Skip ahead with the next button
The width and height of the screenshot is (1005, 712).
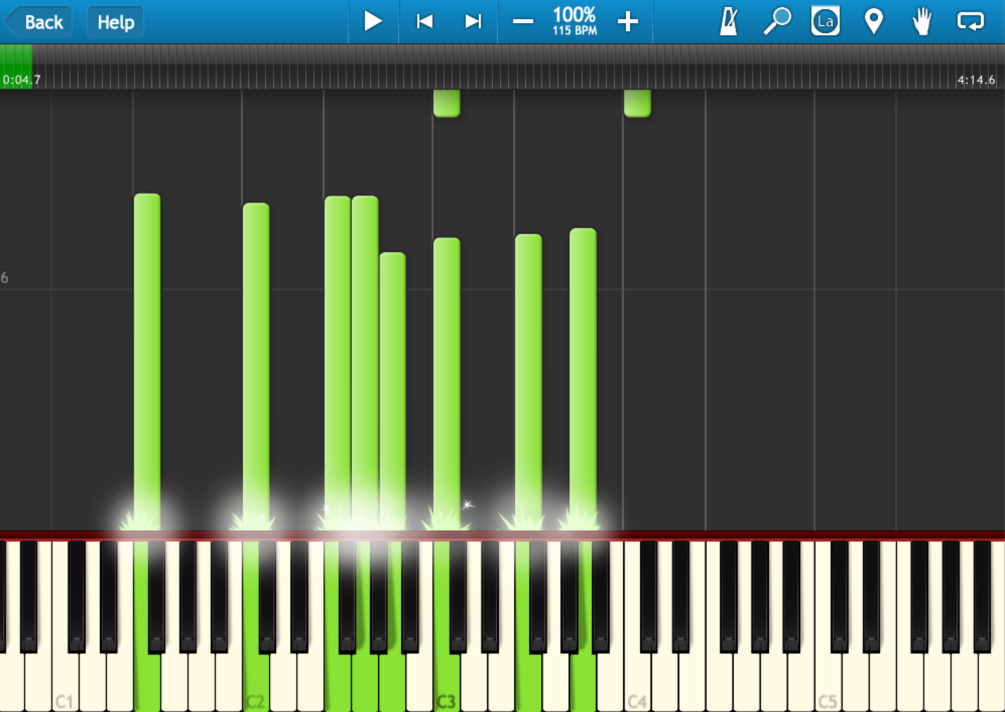[472, 21]
